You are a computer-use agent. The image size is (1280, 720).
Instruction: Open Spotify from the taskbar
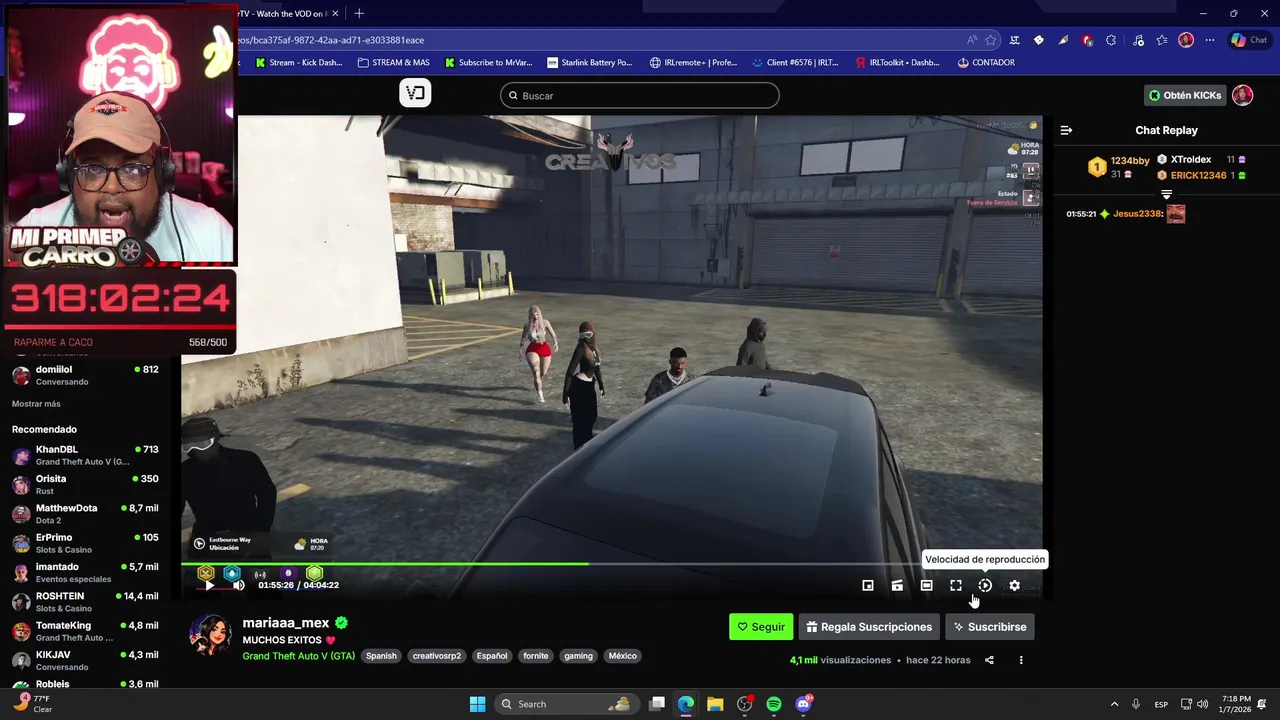click(x=774, y=704)
